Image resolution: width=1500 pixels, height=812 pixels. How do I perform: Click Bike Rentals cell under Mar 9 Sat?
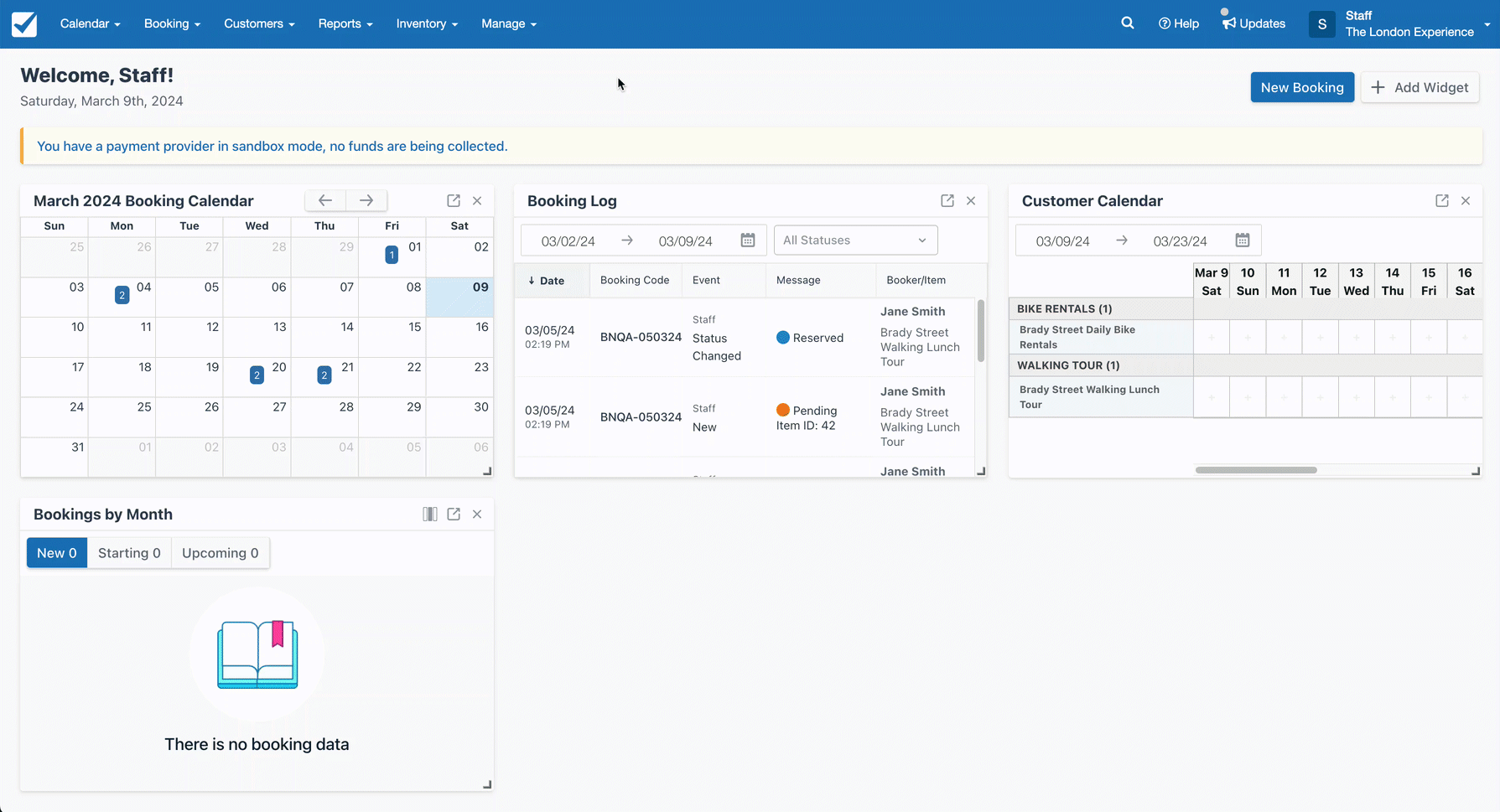point(1212,337)
